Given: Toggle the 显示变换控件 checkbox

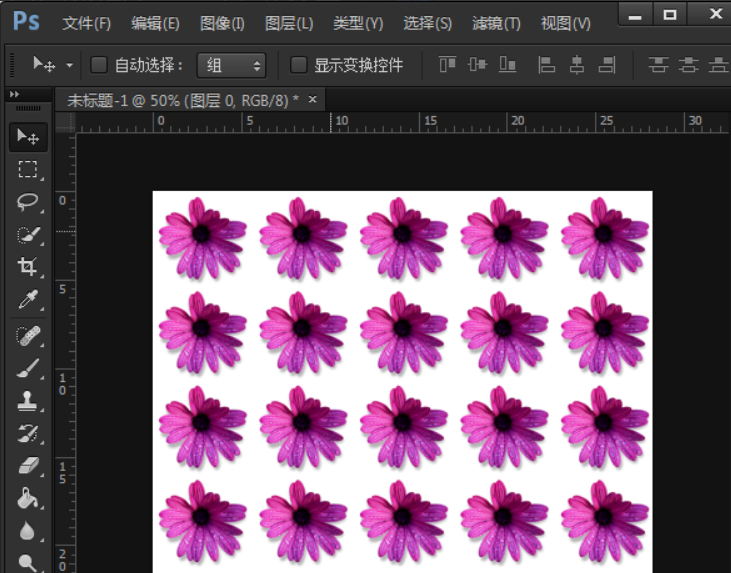Looking at the screenshot, I should [298, 65].
